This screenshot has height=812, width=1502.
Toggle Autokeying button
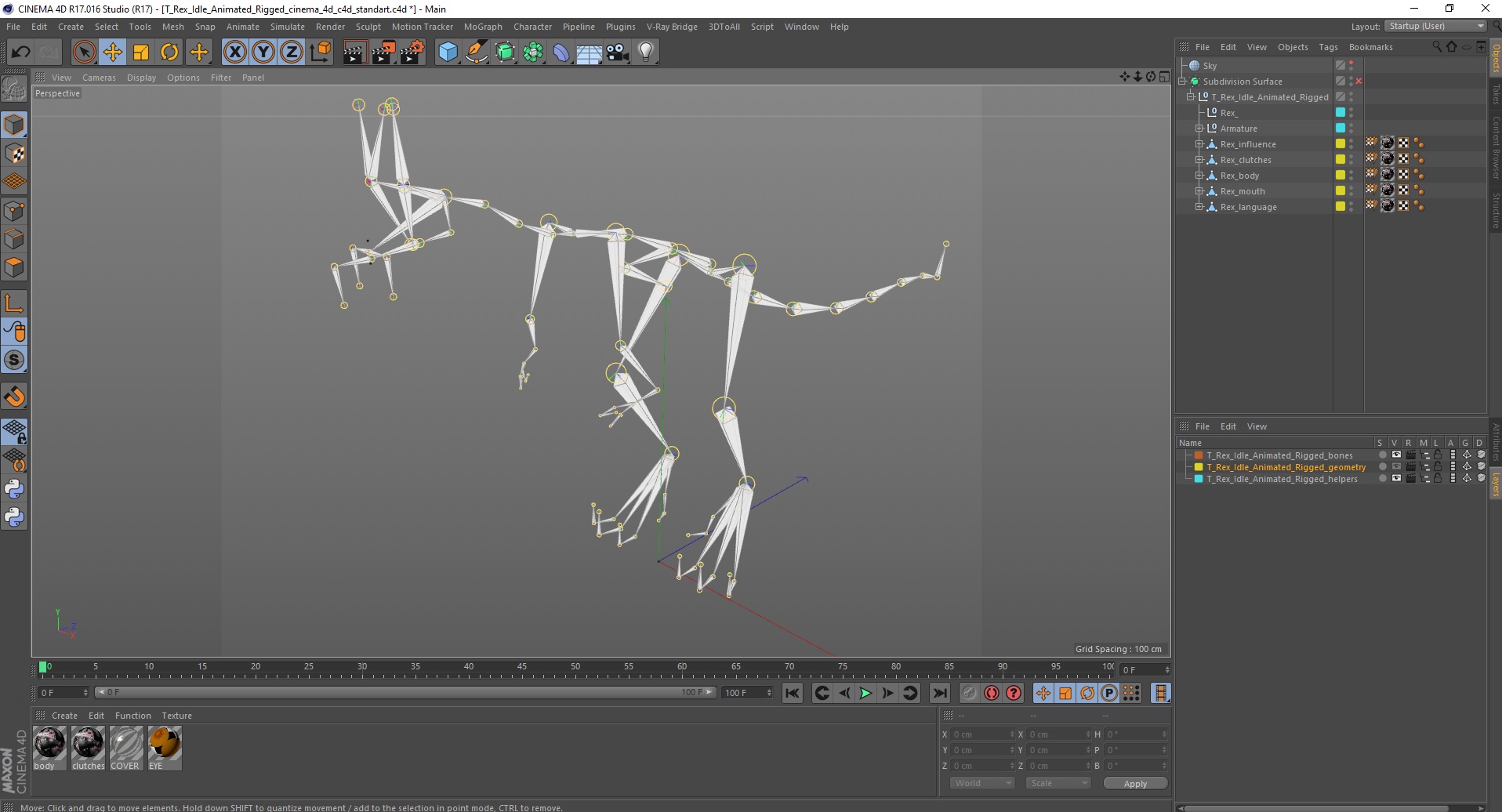(992, 693)
